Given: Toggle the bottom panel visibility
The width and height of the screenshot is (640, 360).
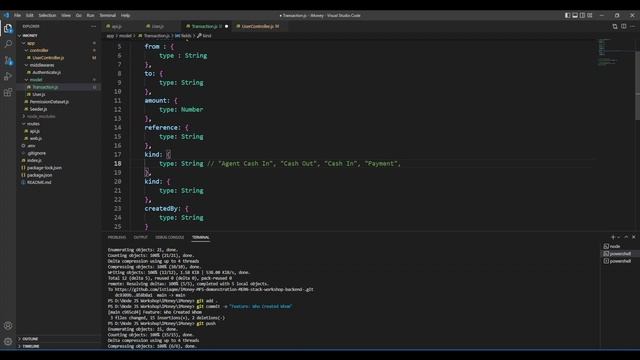Looking at the screenshot, I should (x=575, y=15).
